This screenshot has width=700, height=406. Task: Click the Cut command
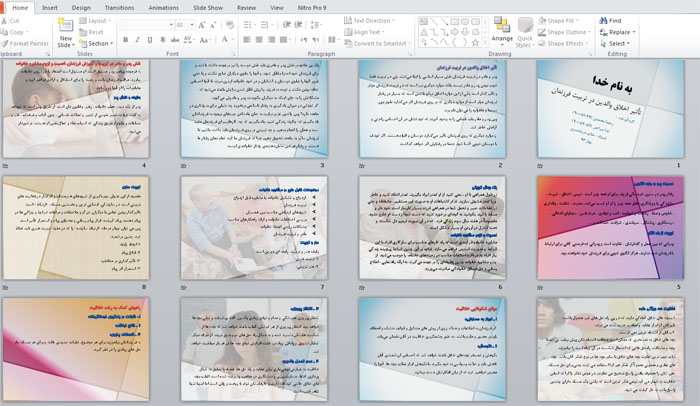point(14,20)
